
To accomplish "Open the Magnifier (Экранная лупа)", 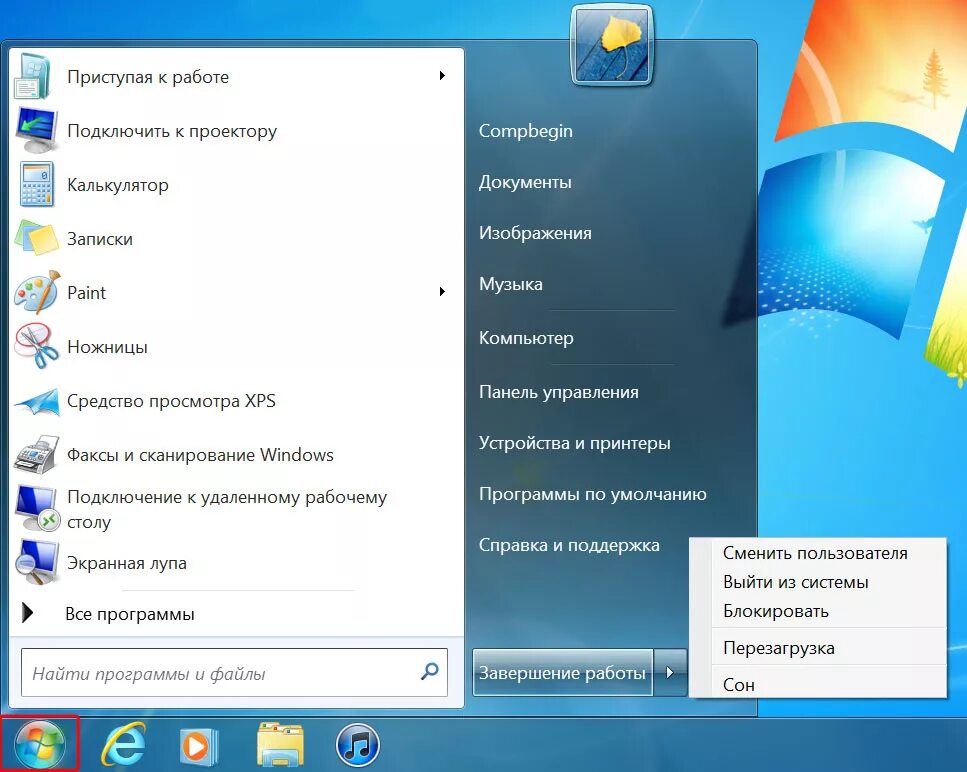I will pyautogui.click(x=127, y=562).
